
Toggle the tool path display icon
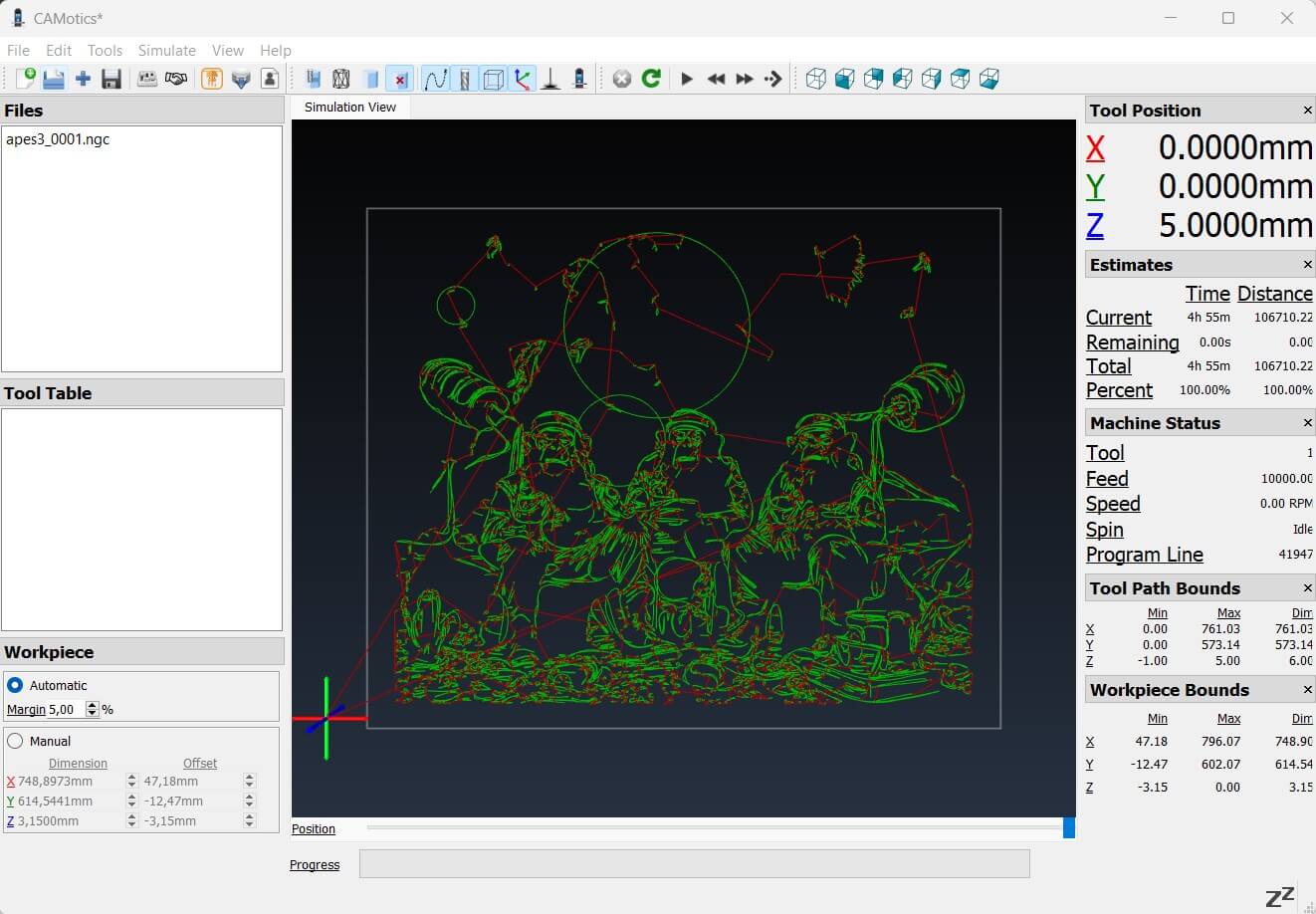point(435,79)
